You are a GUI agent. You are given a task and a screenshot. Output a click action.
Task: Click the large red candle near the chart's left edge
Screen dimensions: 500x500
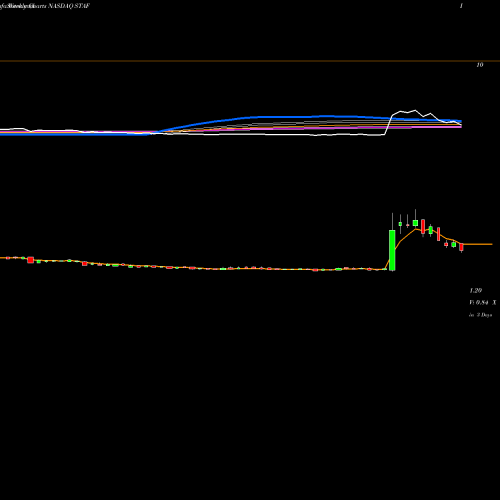pyautogui.click(x=31, y=260)
